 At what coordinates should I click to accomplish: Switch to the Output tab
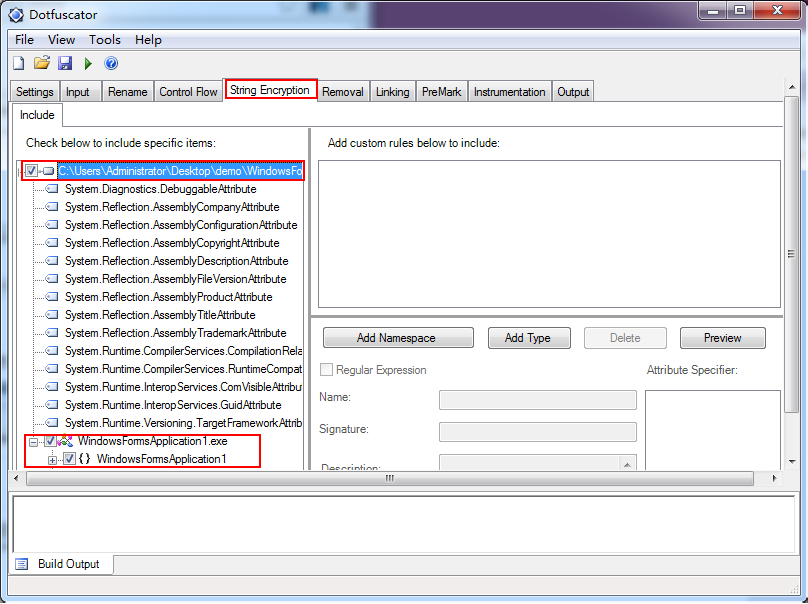tap(573, 92)
